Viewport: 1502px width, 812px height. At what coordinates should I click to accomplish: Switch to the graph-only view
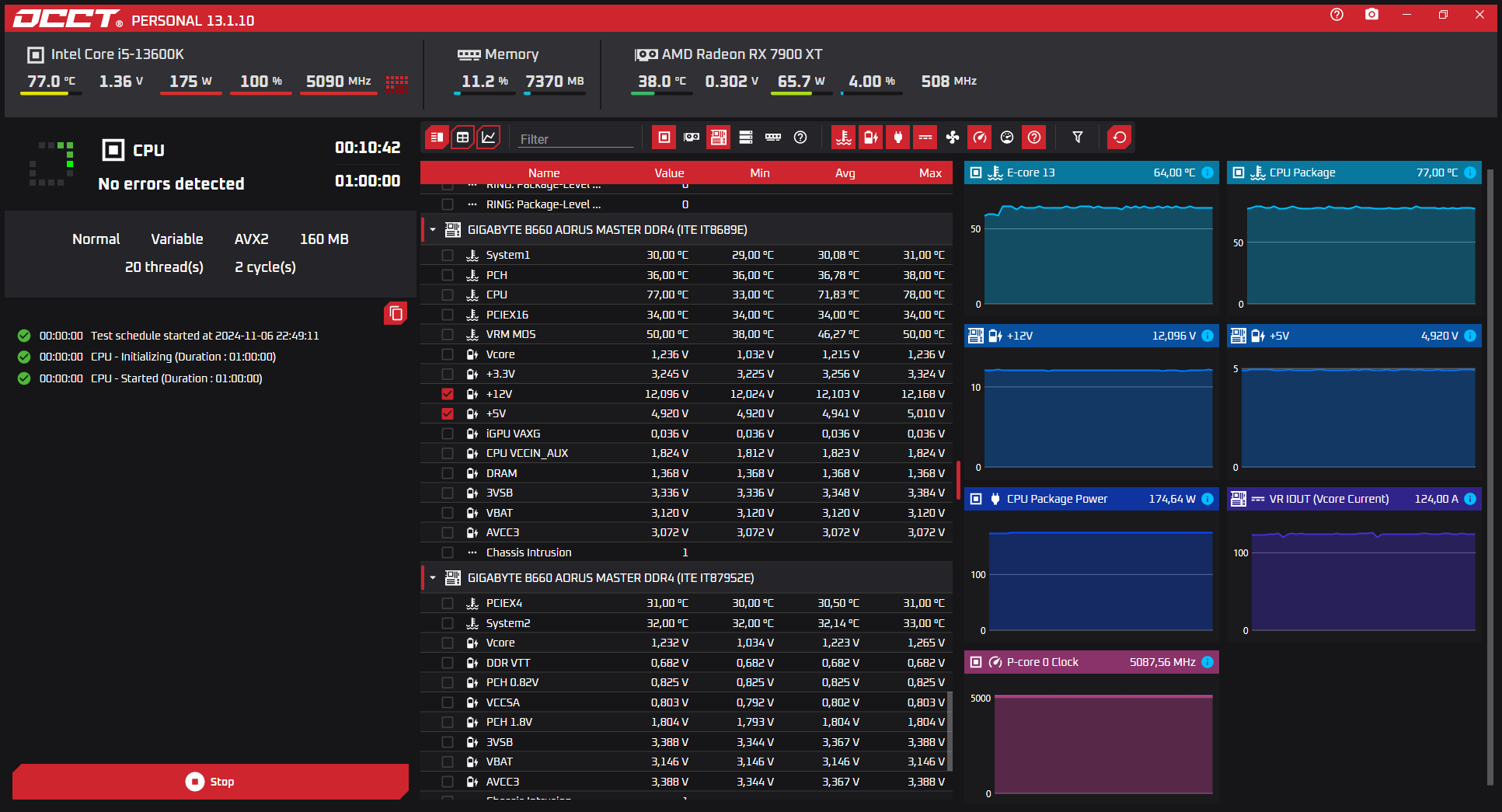488,138
